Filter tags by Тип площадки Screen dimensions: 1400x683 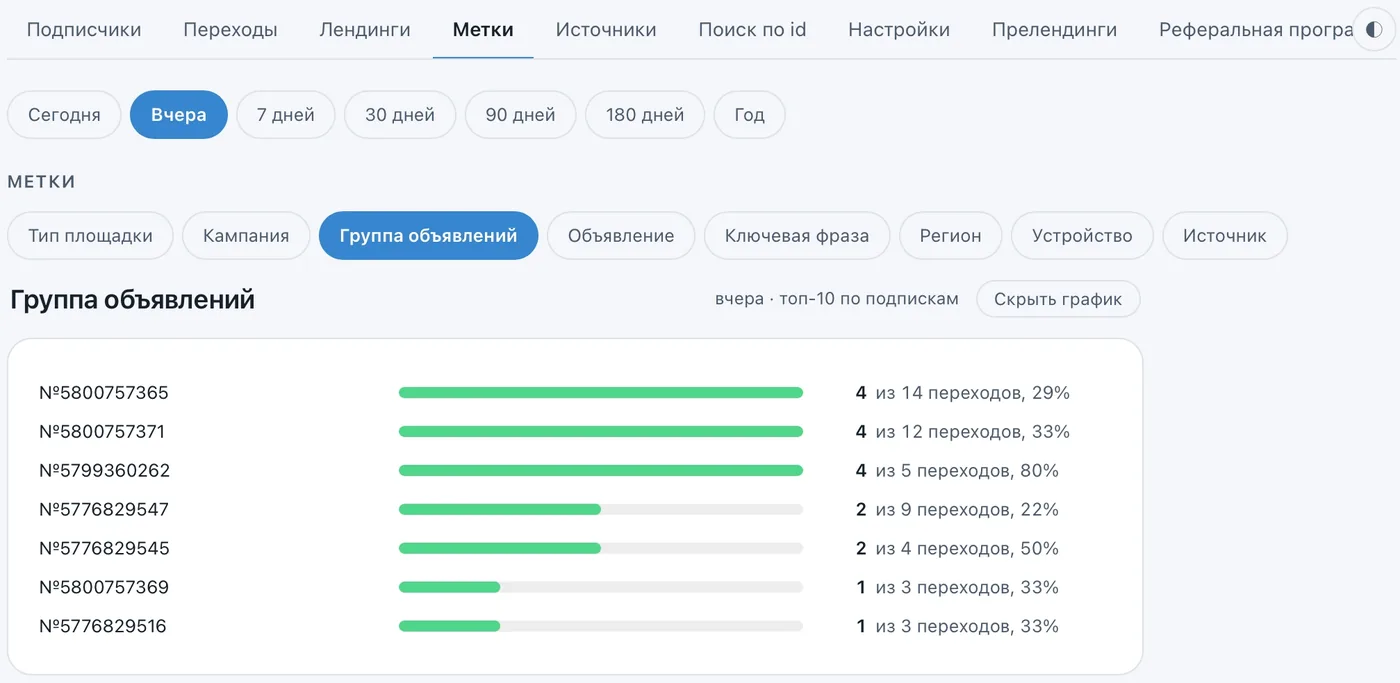tap(90, 236)
